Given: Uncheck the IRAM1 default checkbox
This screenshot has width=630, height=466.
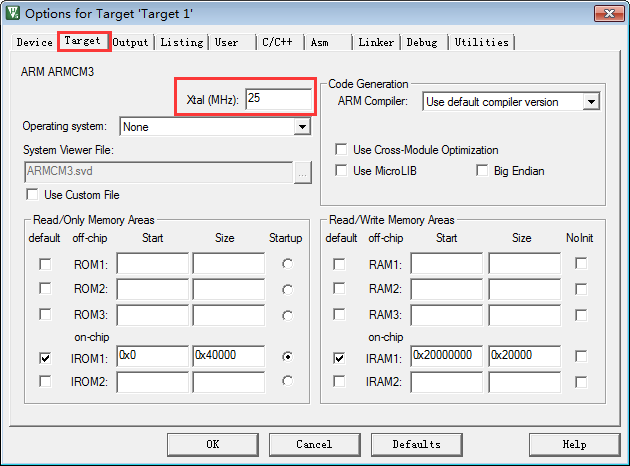Looking at the screenshot, I should pyautogui.click(x=339, y=358).
